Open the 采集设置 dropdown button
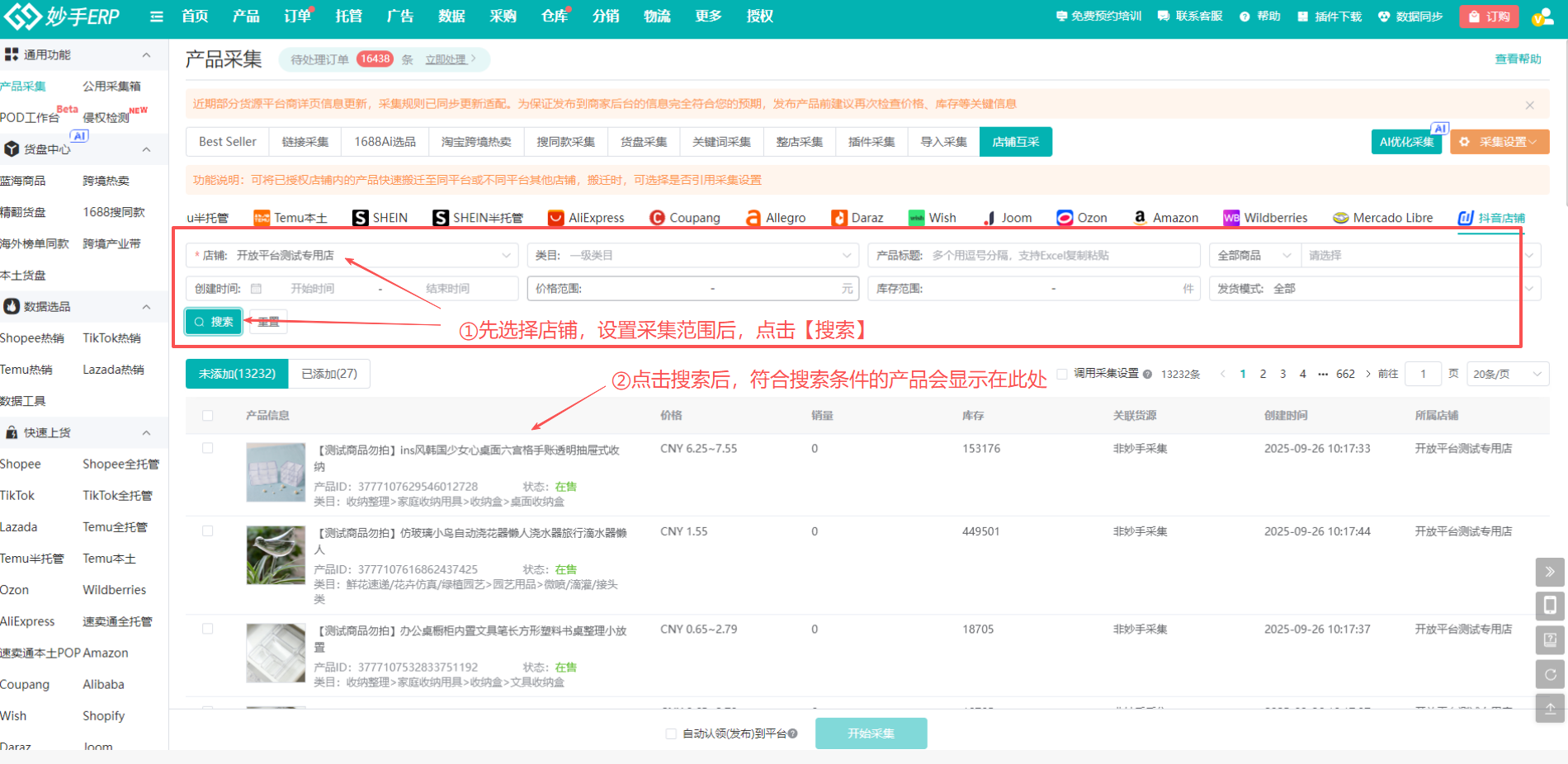Screen dimensions: 1568x764 click(1500, 142)
